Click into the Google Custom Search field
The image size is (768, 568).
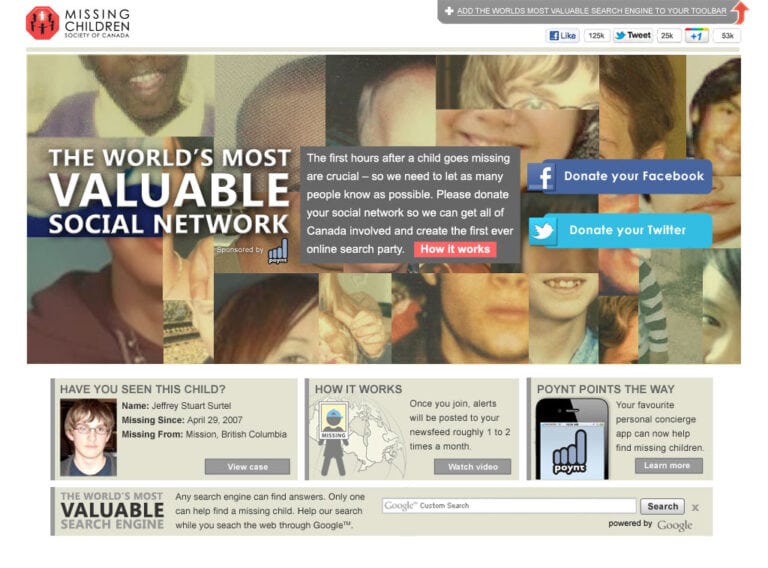click(x=509, y=506)
